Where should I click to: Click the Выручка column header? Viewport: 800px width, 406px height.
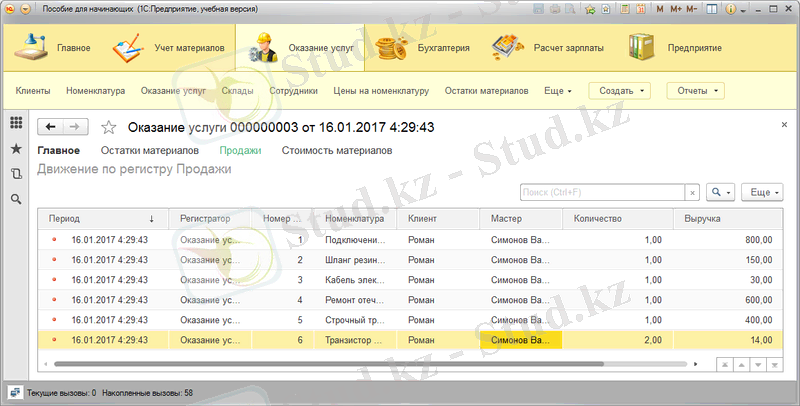click(x=728, y=218)
